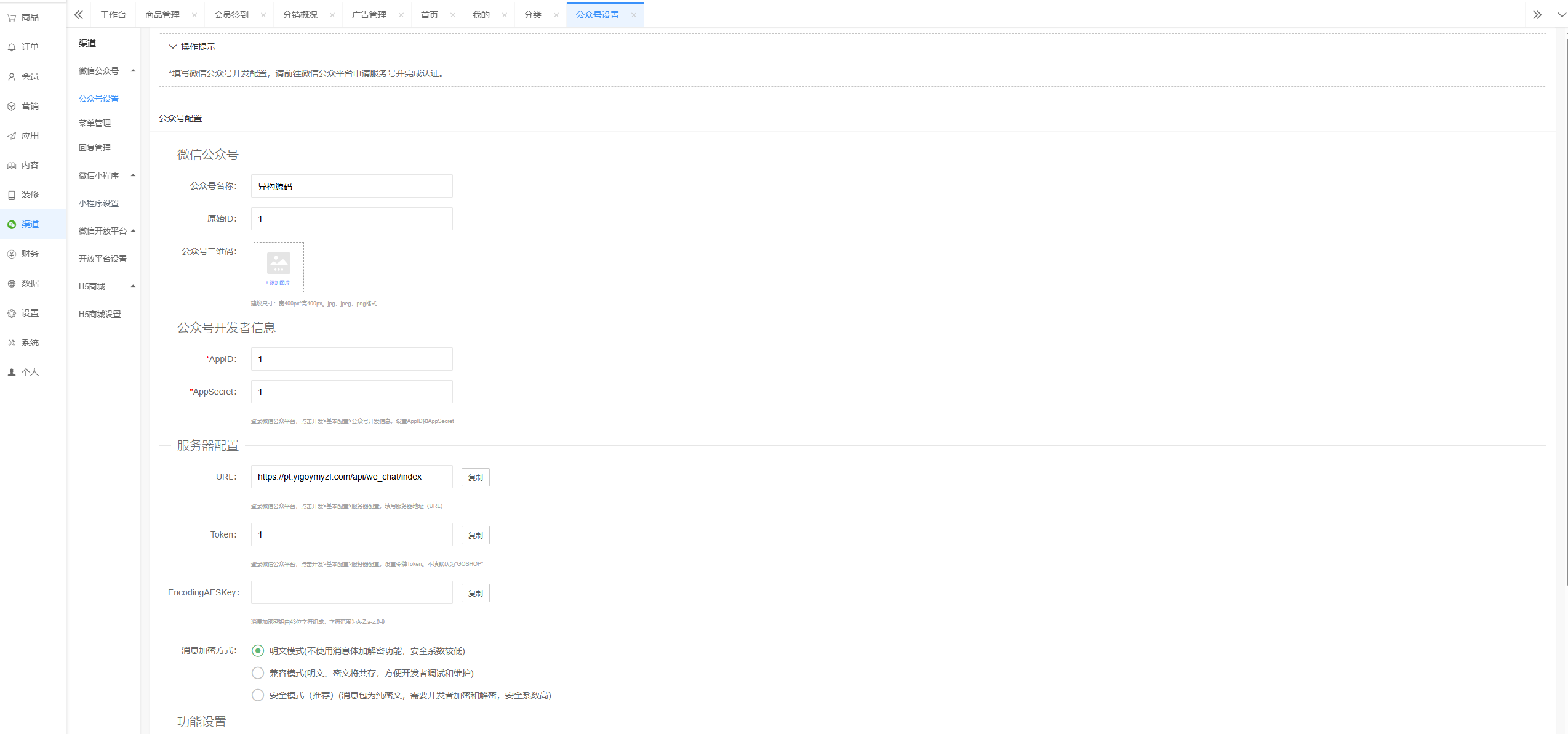The width and height of the screenshot is (1568, 734).
Task: Click the shopping cart 商品 sidebar icon
Action: click(12, 18)
